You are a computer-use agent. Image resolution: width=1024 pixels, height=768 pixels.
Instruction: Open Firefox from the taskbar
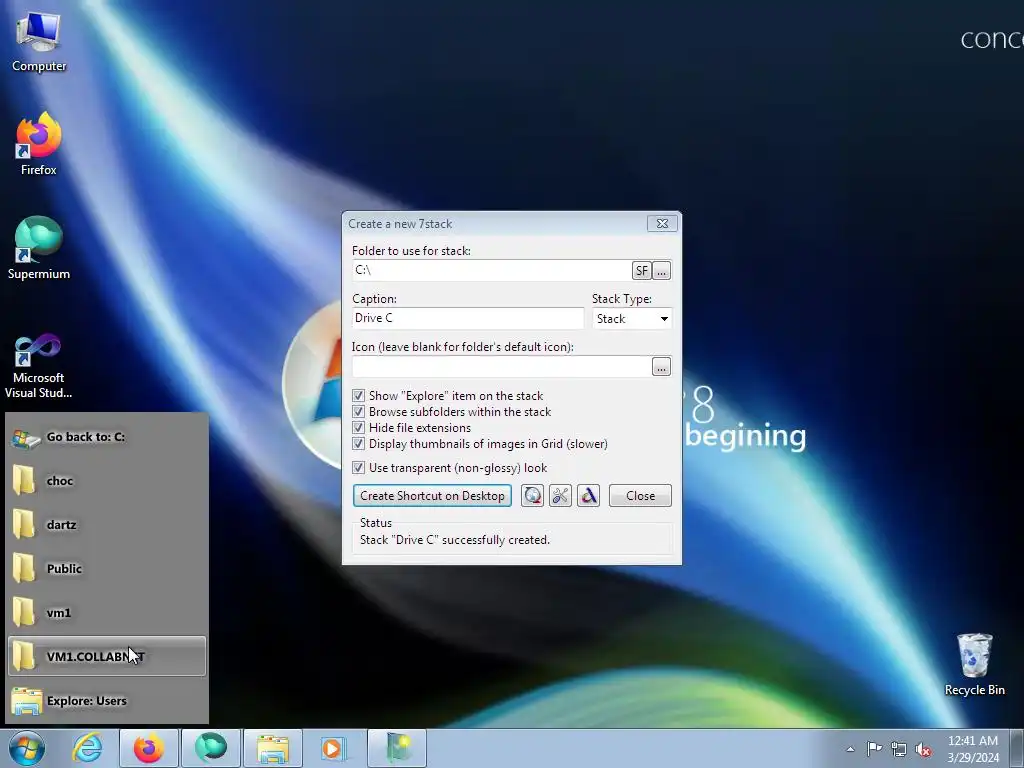tap(148, 748)
